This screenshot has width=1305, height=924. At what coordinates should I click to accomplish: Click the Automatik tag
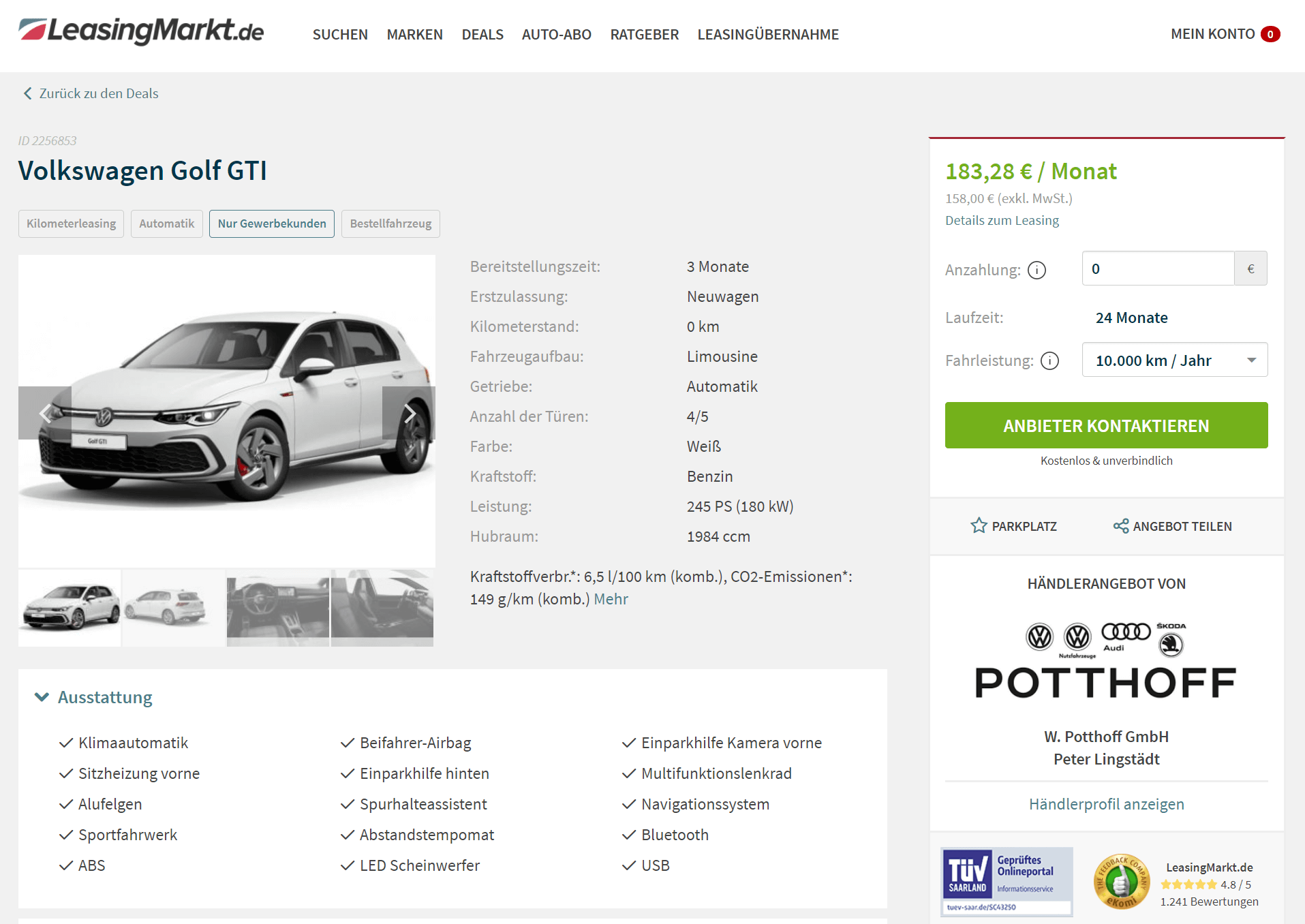pyautogui.click(x=167, y=224)
